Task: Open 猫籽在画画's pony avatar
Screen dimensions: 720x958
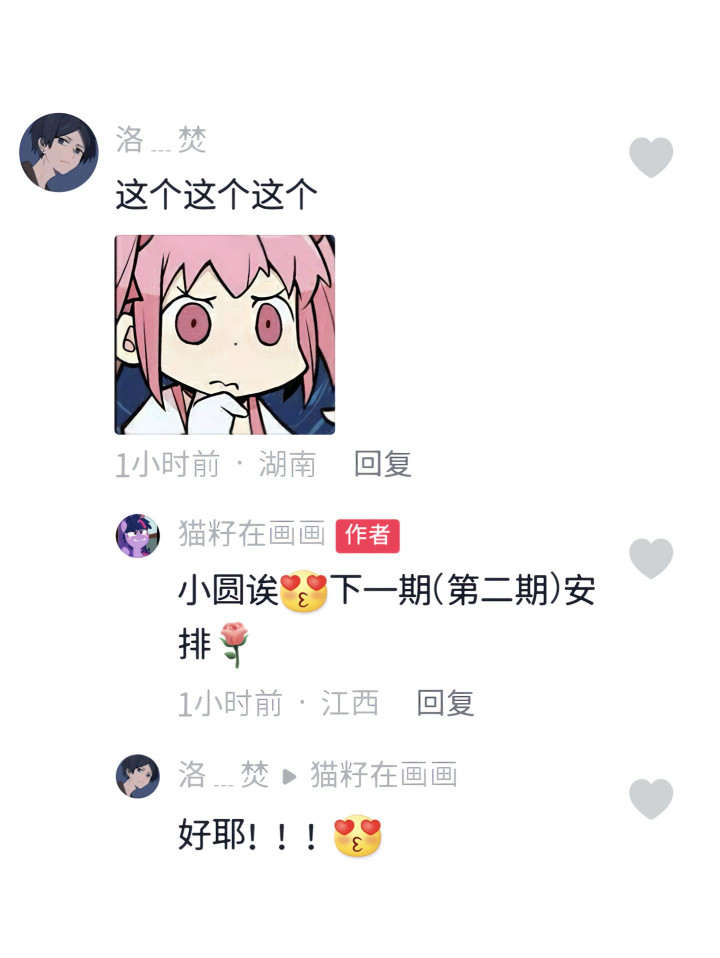Action: tap(138, 536)
